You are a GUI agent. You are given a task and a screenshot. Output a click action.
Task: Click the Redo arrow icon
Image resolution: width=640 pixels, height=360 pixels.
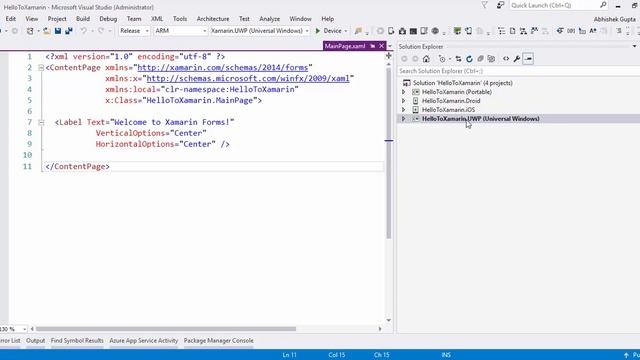pyautogui.click(x=101, y=31)
